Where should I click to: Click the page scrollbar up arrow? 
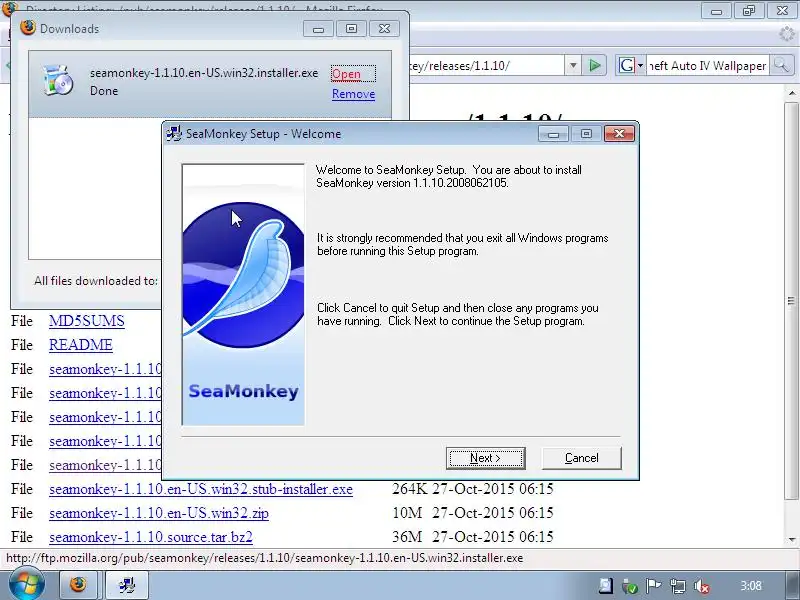click(x=791, y=93)
